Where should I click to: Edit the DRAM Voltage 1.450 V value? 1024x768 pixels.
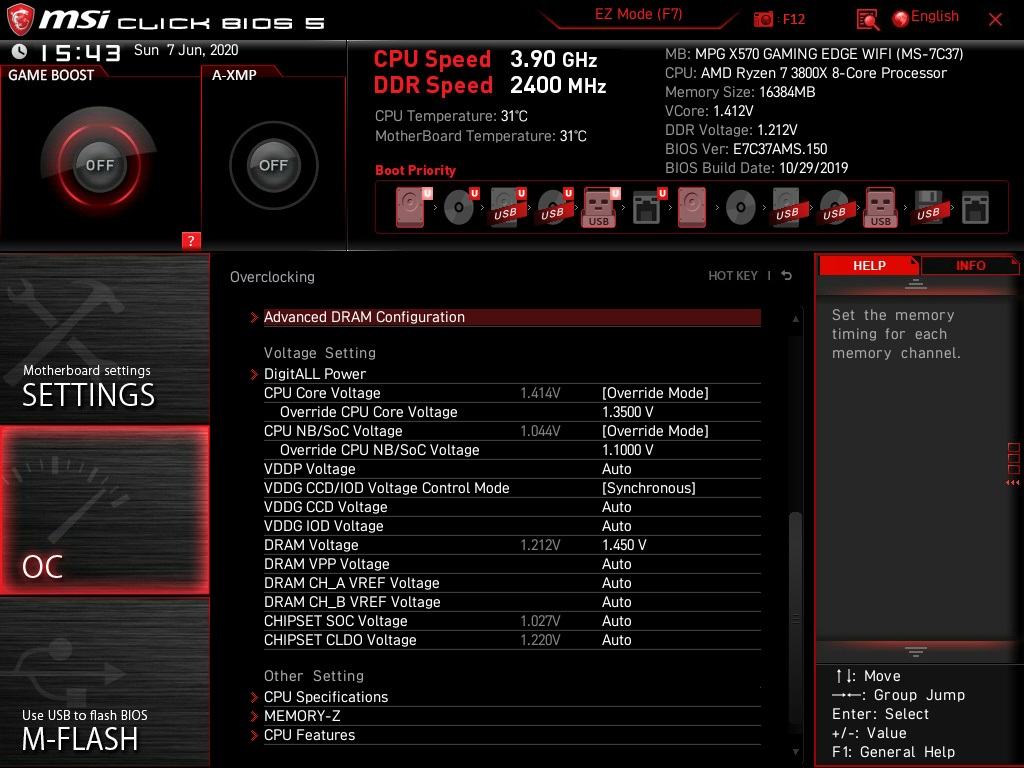[624, 545]
